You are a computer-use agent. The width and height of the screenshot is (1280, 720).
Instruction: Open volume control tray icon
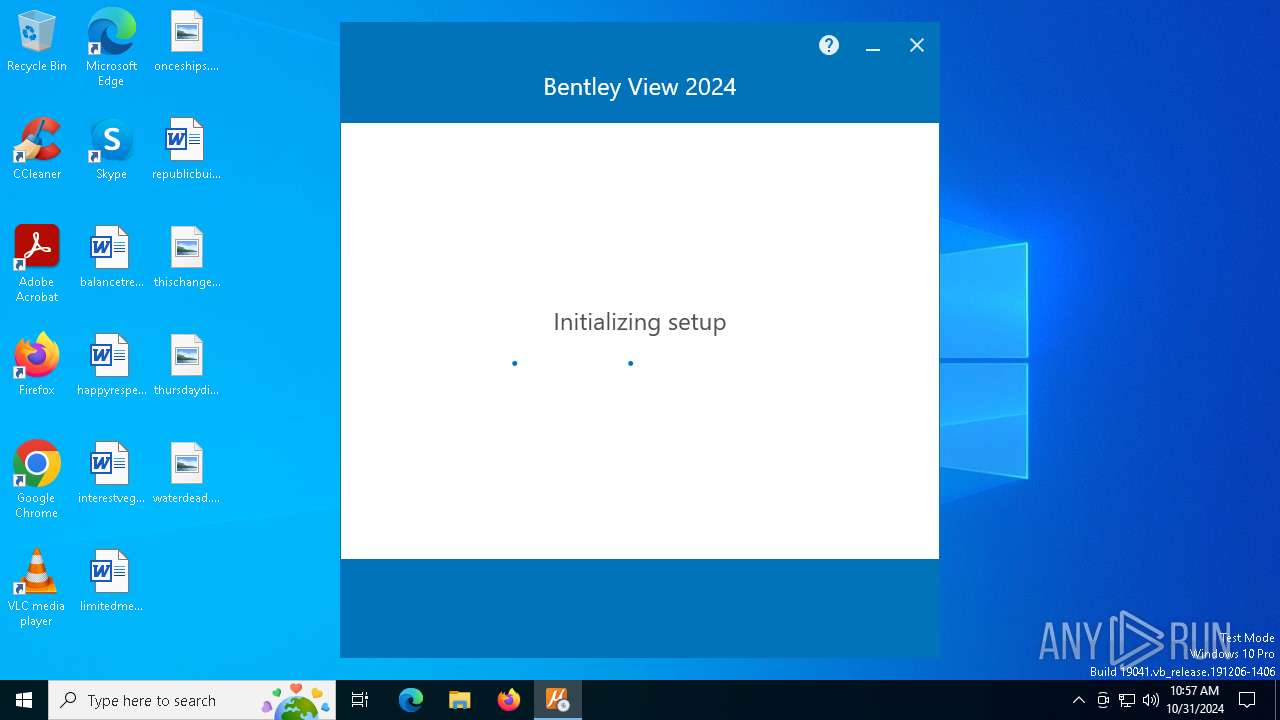[1151, 700]
